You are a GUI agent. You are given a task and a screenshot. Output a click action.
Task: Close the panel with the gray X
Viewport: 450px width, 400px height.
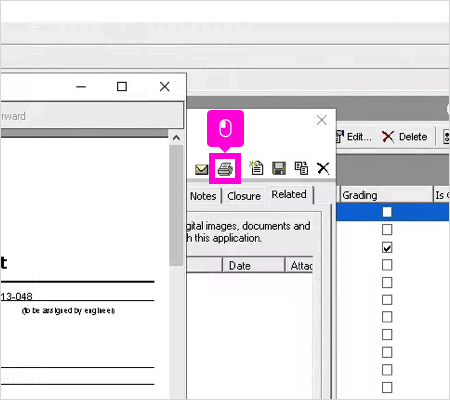pyautogui.click(x=322, y=120)
